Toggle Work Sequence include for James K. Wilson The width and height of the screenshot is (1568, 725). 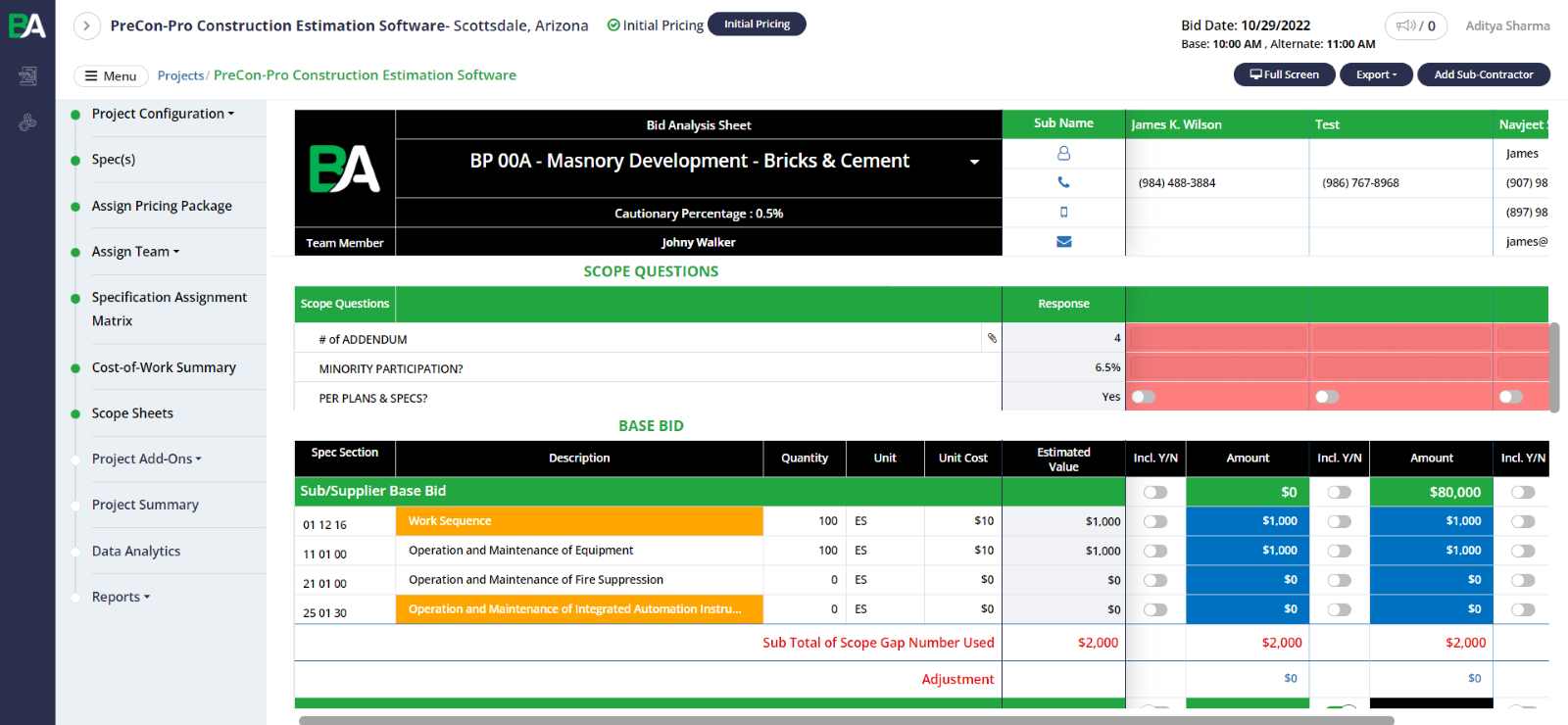[x=1155, y=521]
